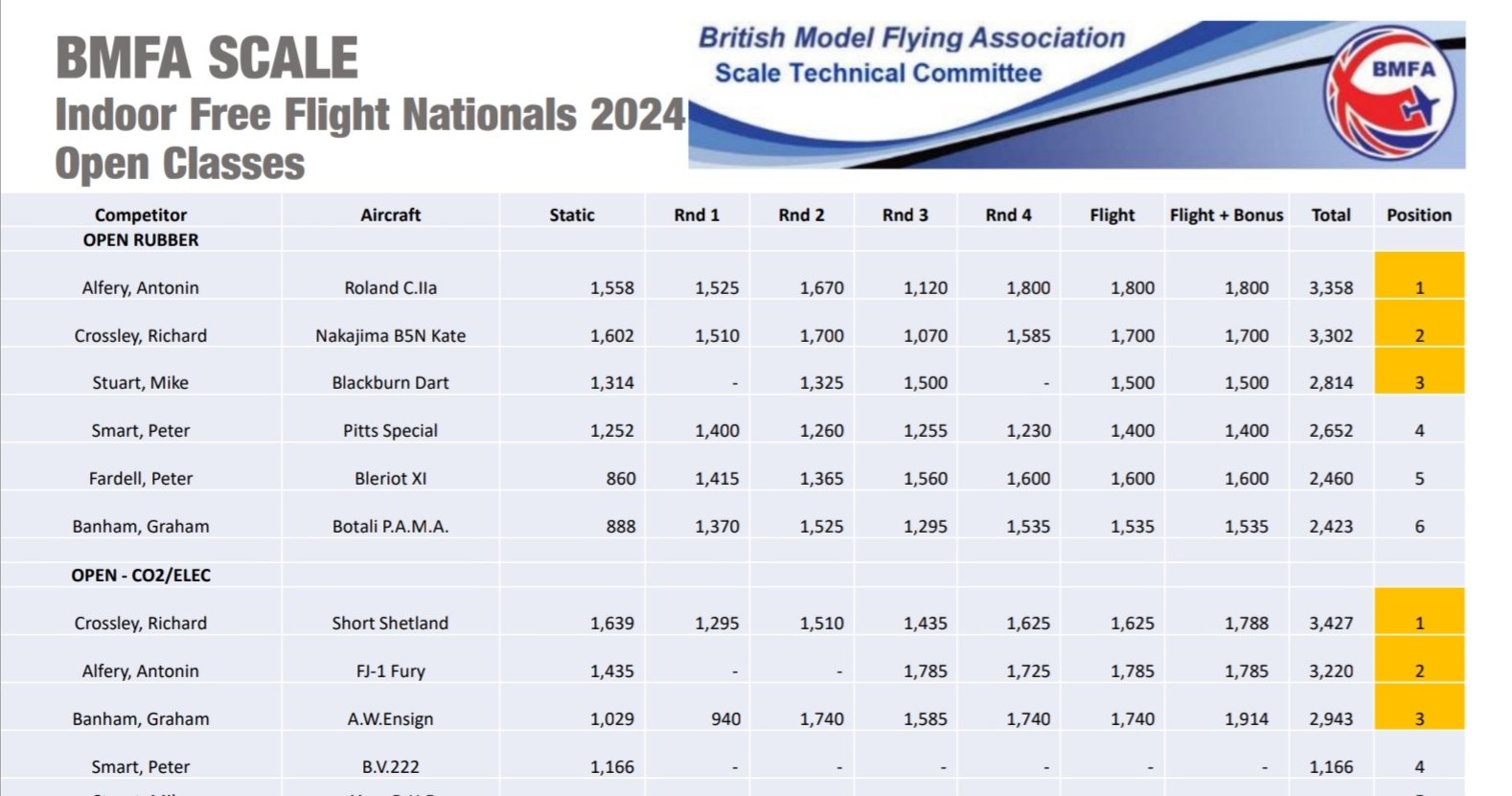
Task: Click Smart, Peter in the Pitts Special row
Action: tap(141, 430)
